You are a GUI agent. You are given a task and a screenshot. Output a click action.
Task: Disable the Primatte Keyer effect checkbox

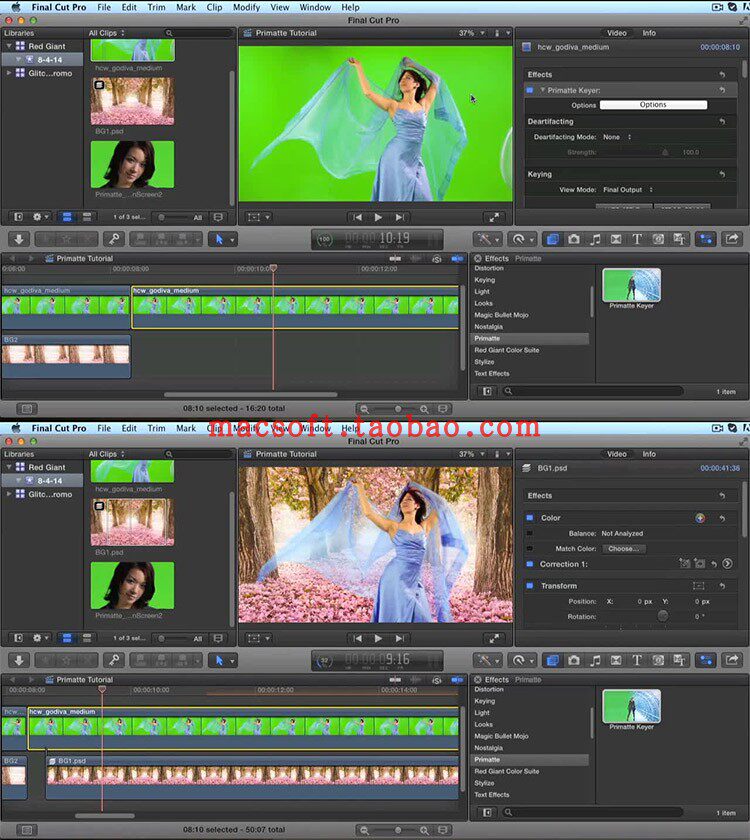tap(529, 90)
